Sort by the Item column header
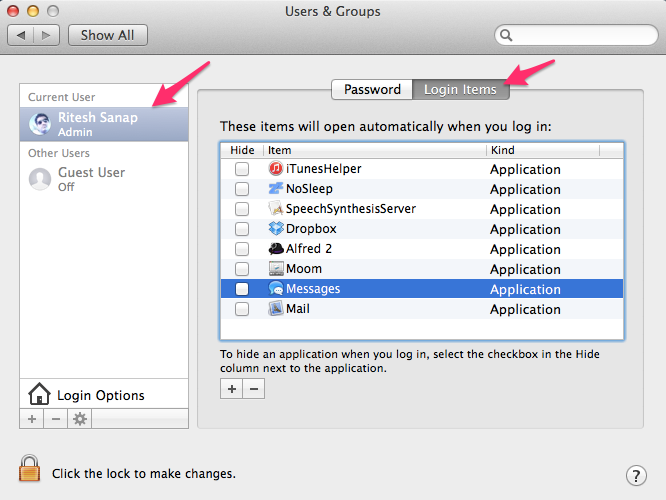Image resolution: width=666 pixels, height=500 pixels. 375,150
